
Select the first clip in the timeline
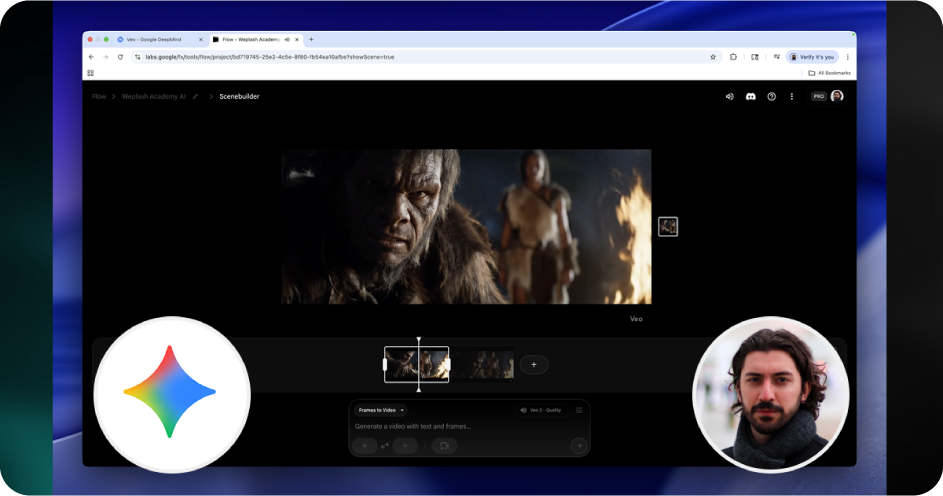pyautogui.click(x=417, y=364)
